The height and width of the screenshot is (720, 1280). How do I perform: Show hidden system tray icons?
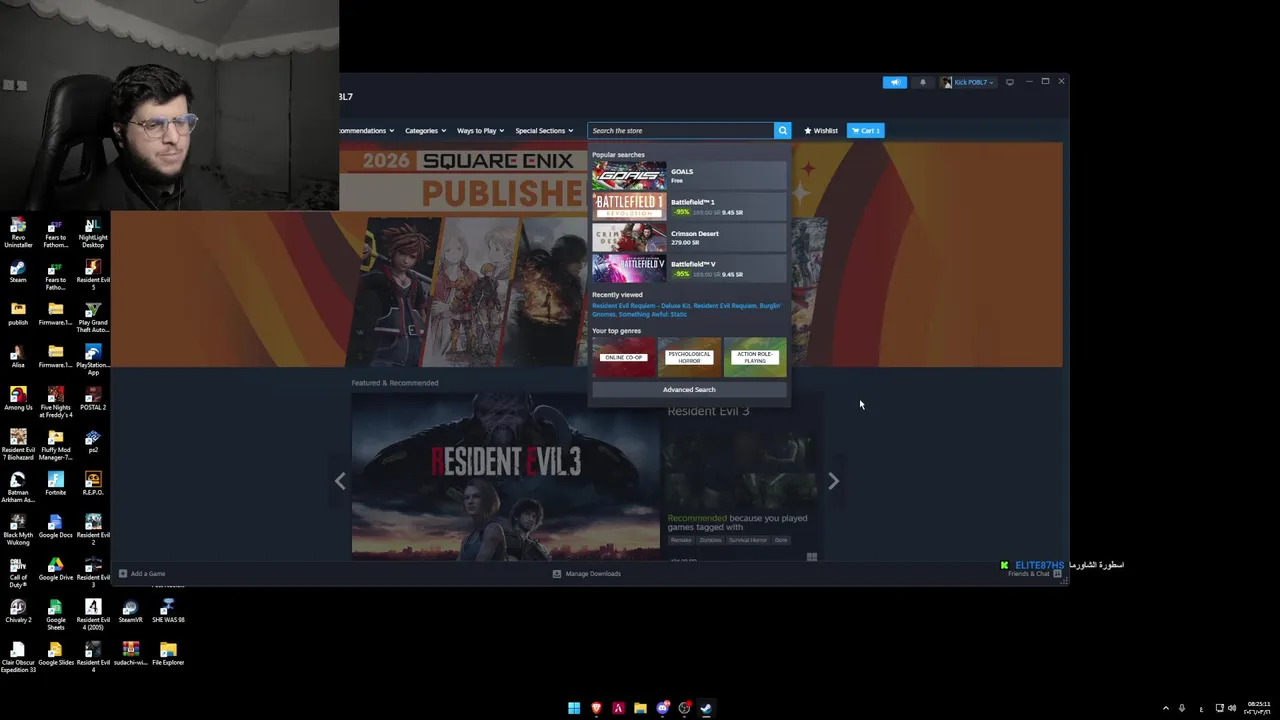pos(1165,708)
